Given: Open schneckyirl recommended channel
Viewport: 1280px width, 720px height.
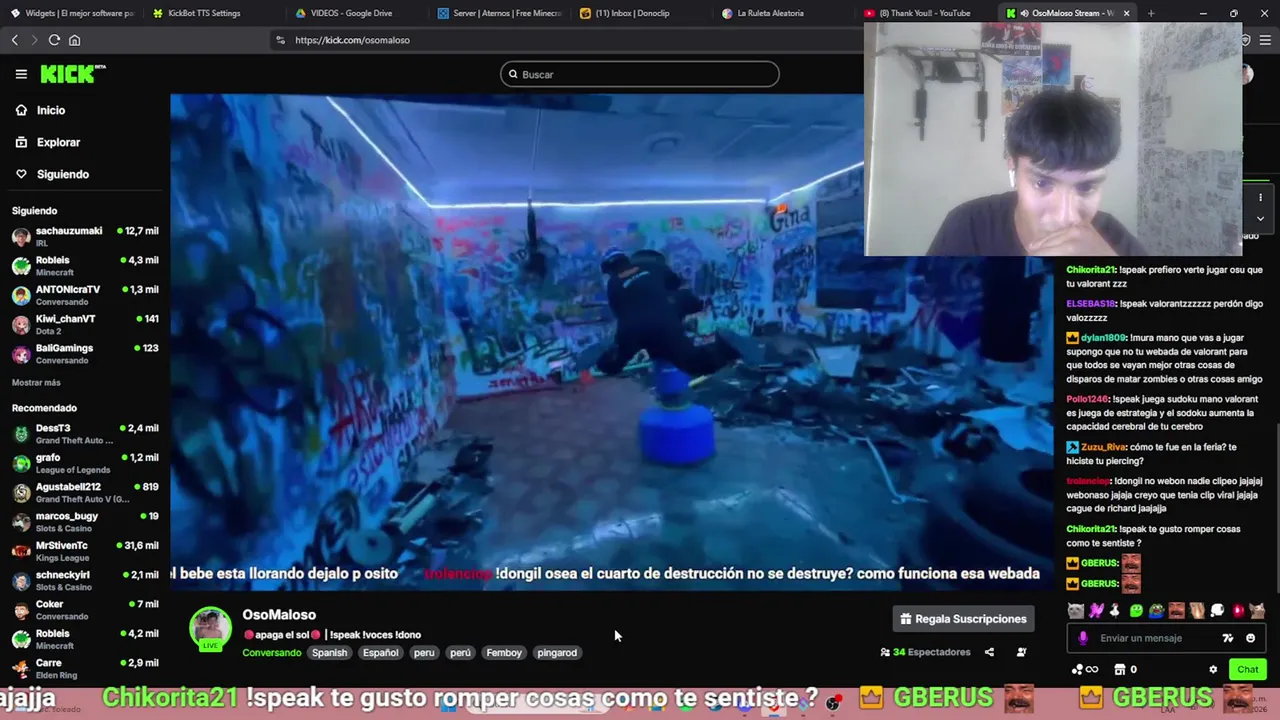Looking at the screenshot, I should point(85,580).
